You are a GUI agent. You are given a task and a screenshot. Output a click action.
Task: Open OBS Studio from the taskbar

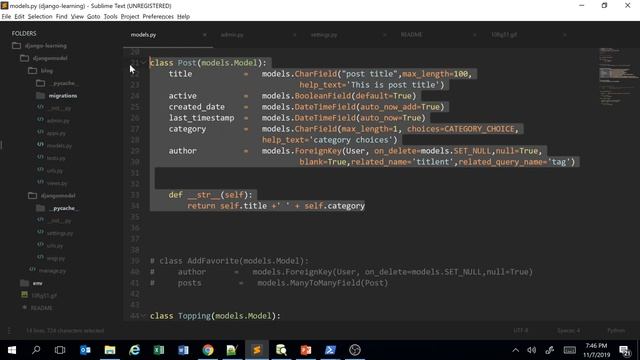point(355,350)
